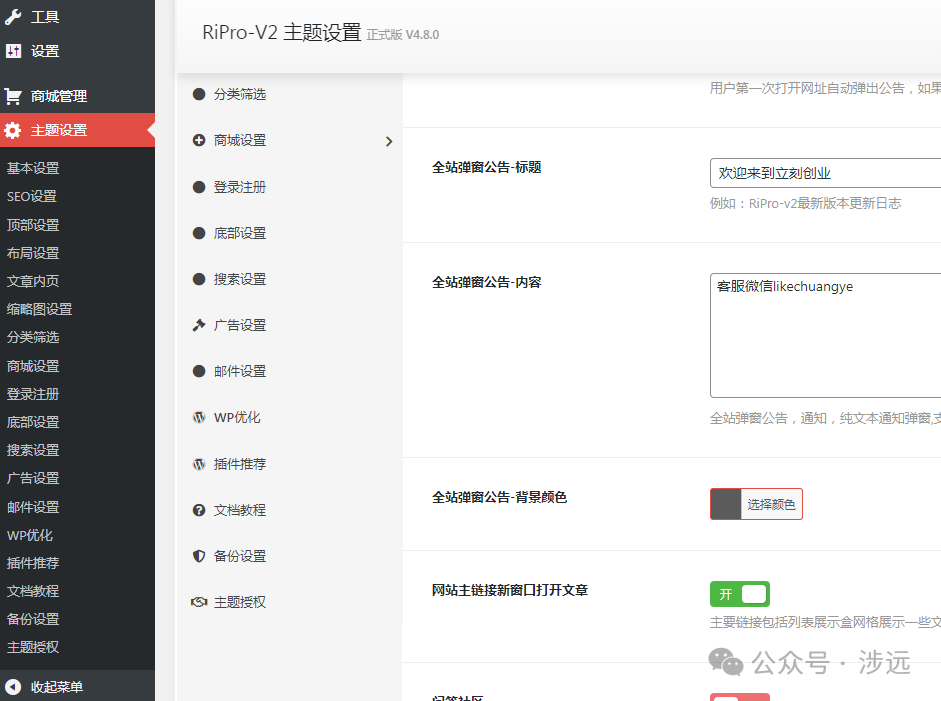941x701 pixels.
Task: Go to SEO设置 in the dark sidebar
Action: 32,196
